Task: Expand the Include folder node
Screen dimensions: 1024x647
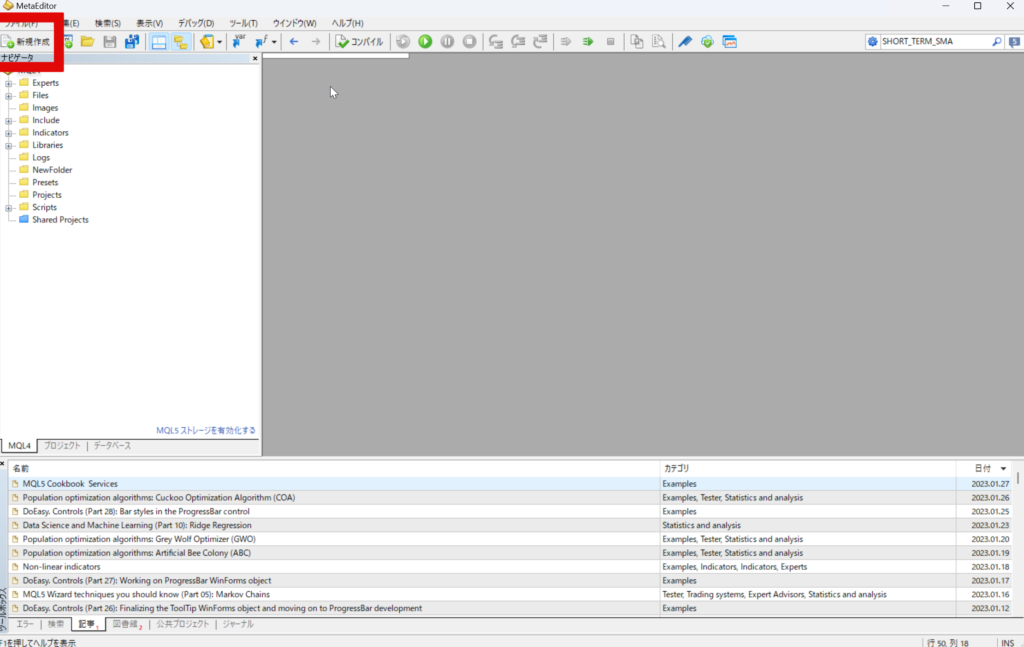Action: pyautogui.click(x=8, y=121)
